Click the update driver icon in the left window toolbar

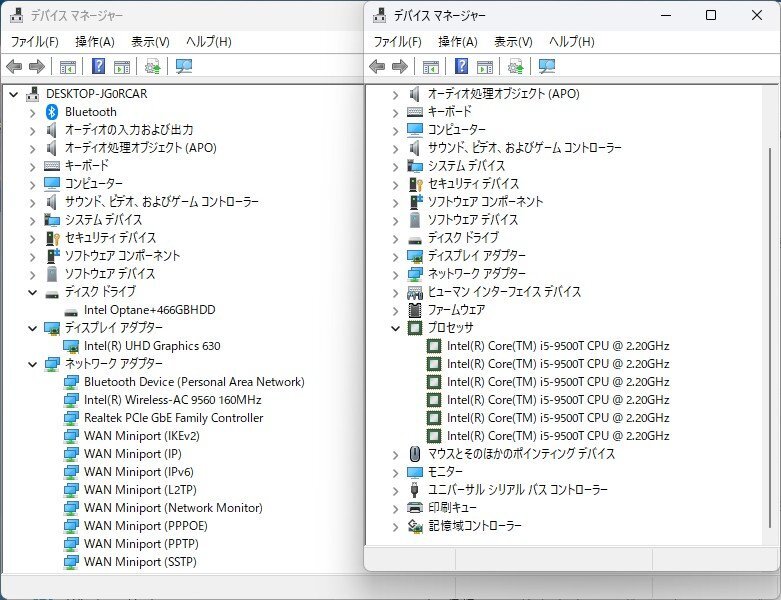[x=153, y=66]
